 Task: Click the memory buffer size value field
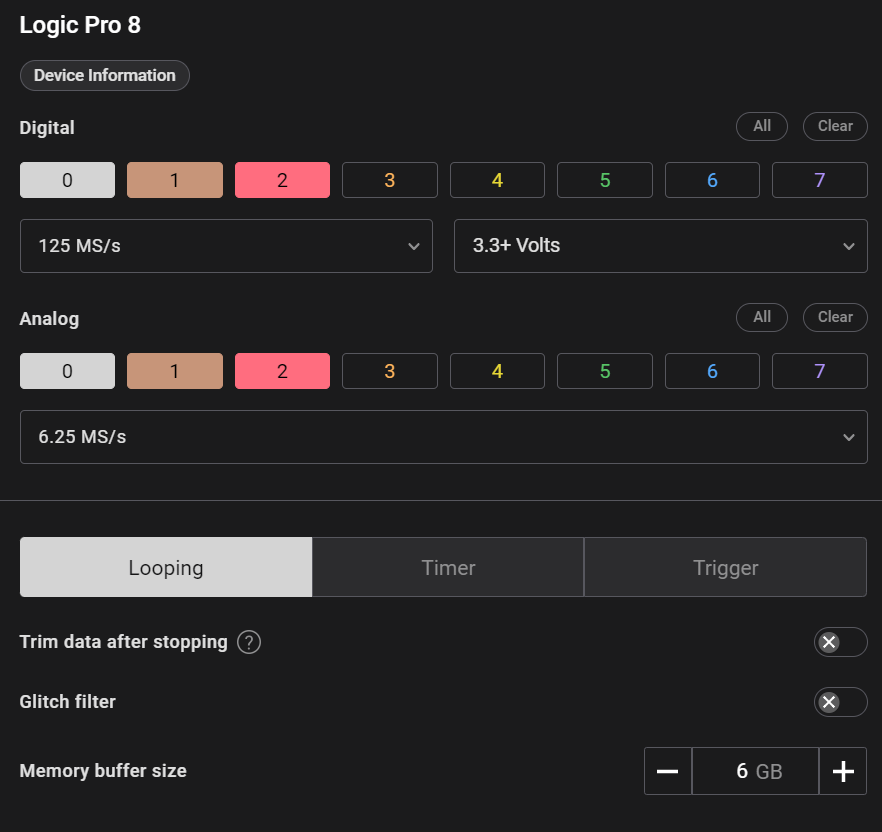pos(755,771)
